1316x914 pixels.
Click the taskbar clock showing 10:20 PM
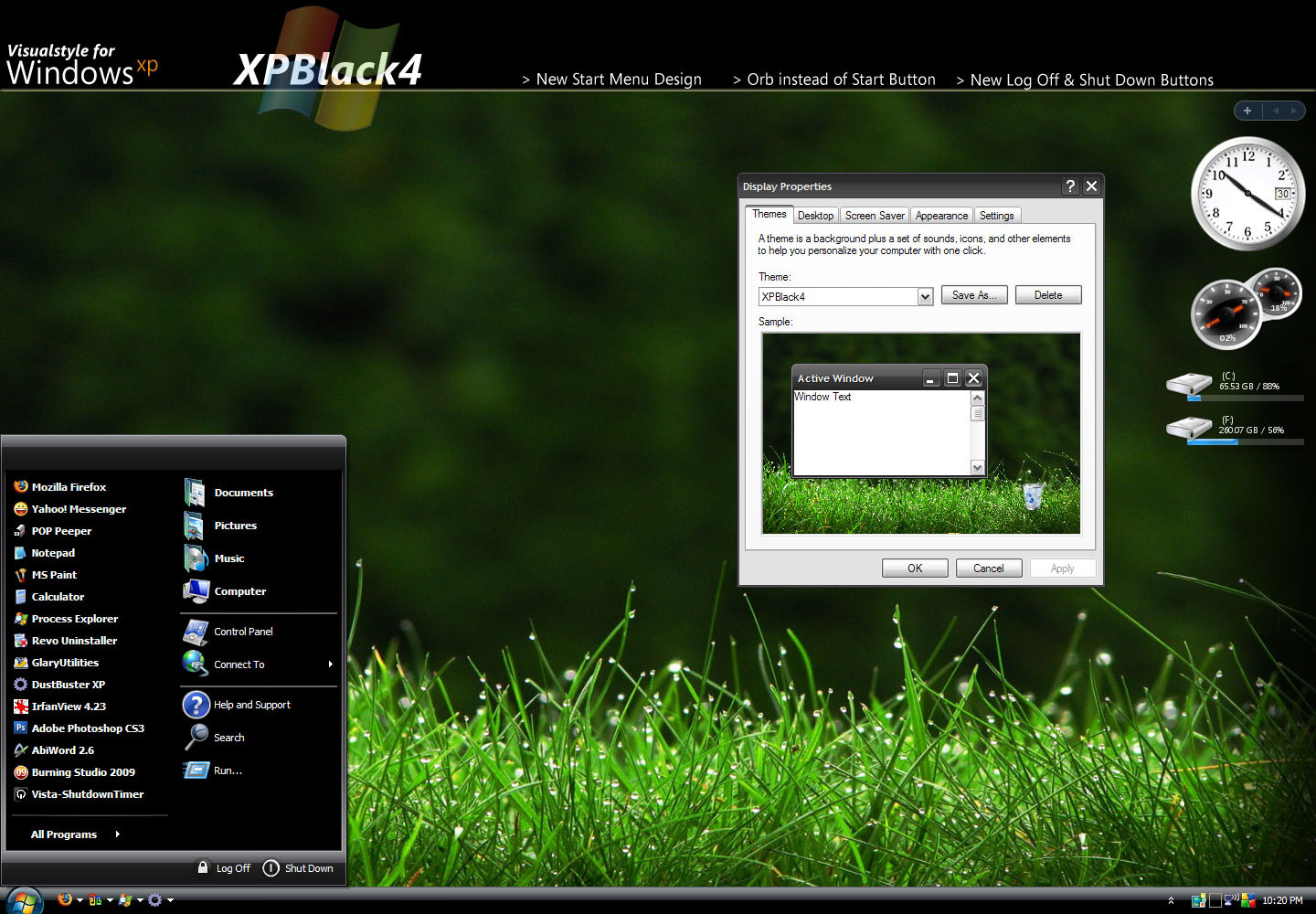click(x=1282, y=900)
